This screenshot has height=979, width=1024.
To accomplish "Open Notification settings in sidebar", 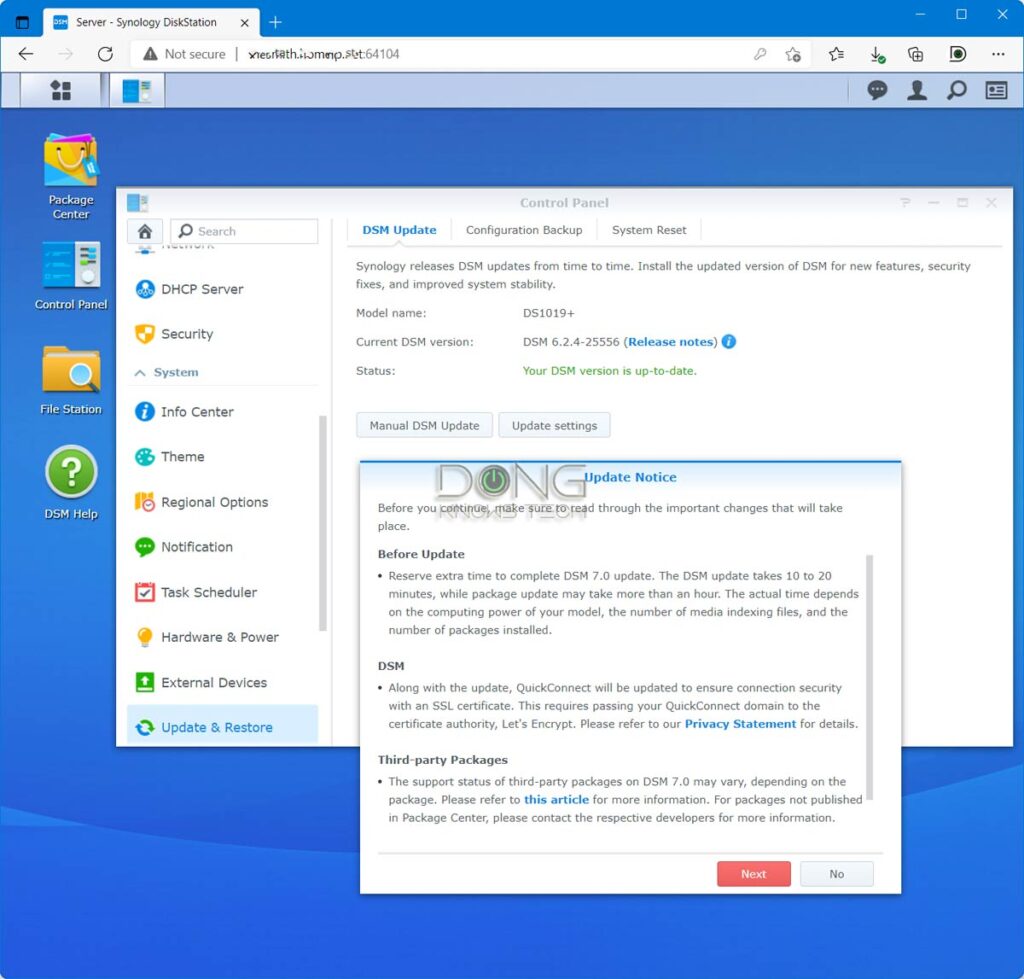I will click(x=223, y=547).
